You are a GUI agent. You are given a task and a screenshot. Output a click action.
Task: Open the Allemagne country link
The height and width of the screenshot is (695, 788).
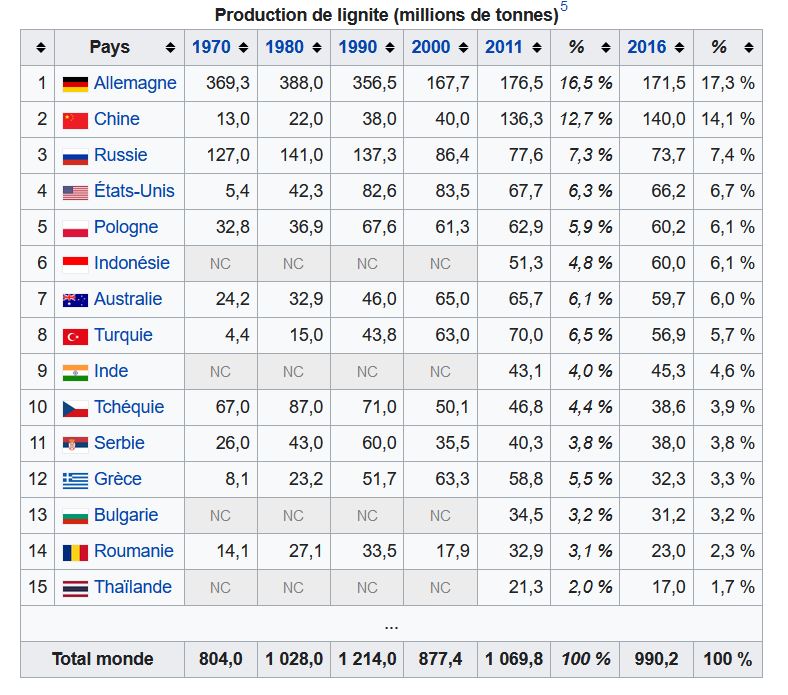[x=135, y=83]
